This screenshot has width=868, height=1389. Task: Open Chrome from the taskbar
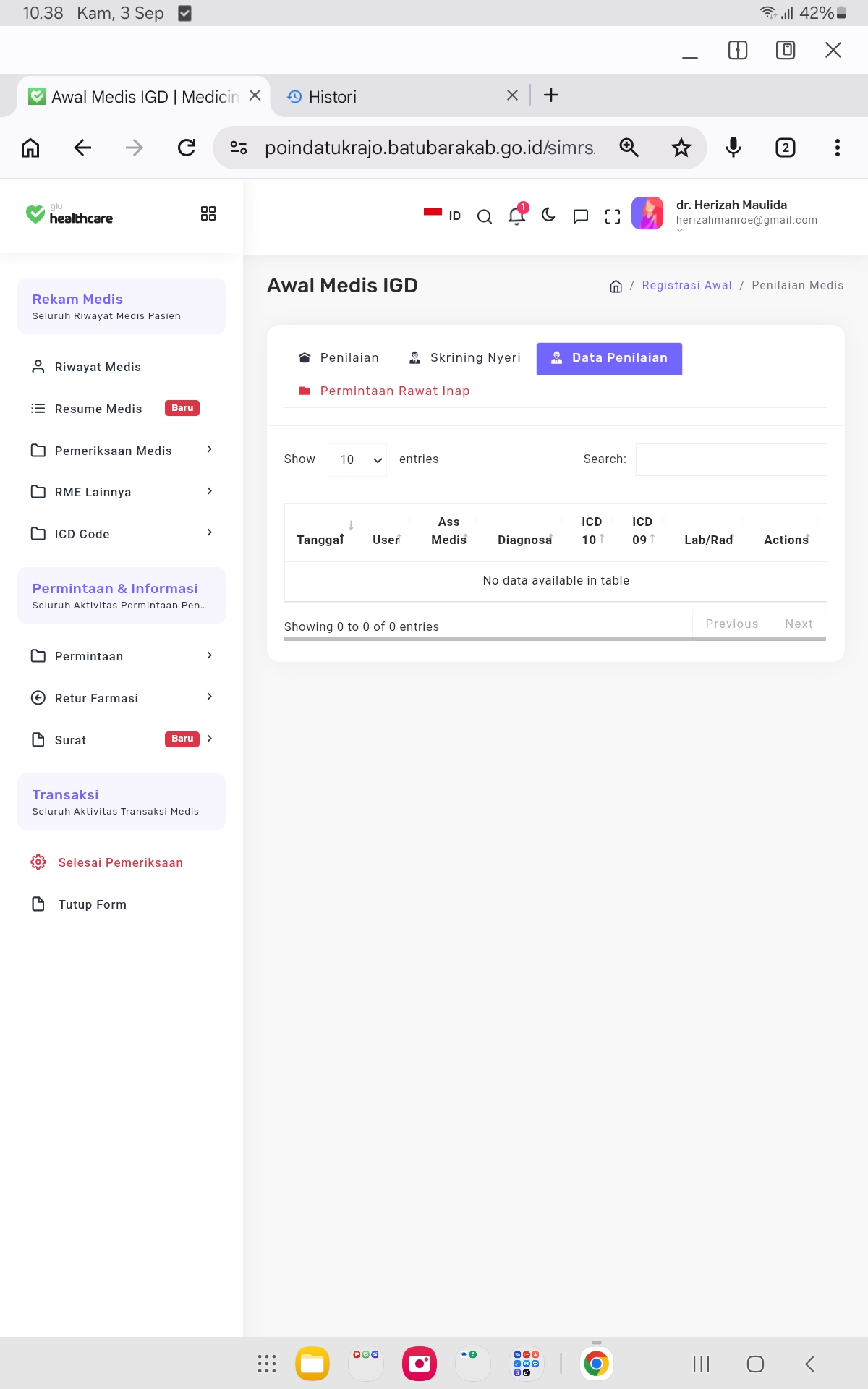tap(596, 1364)
